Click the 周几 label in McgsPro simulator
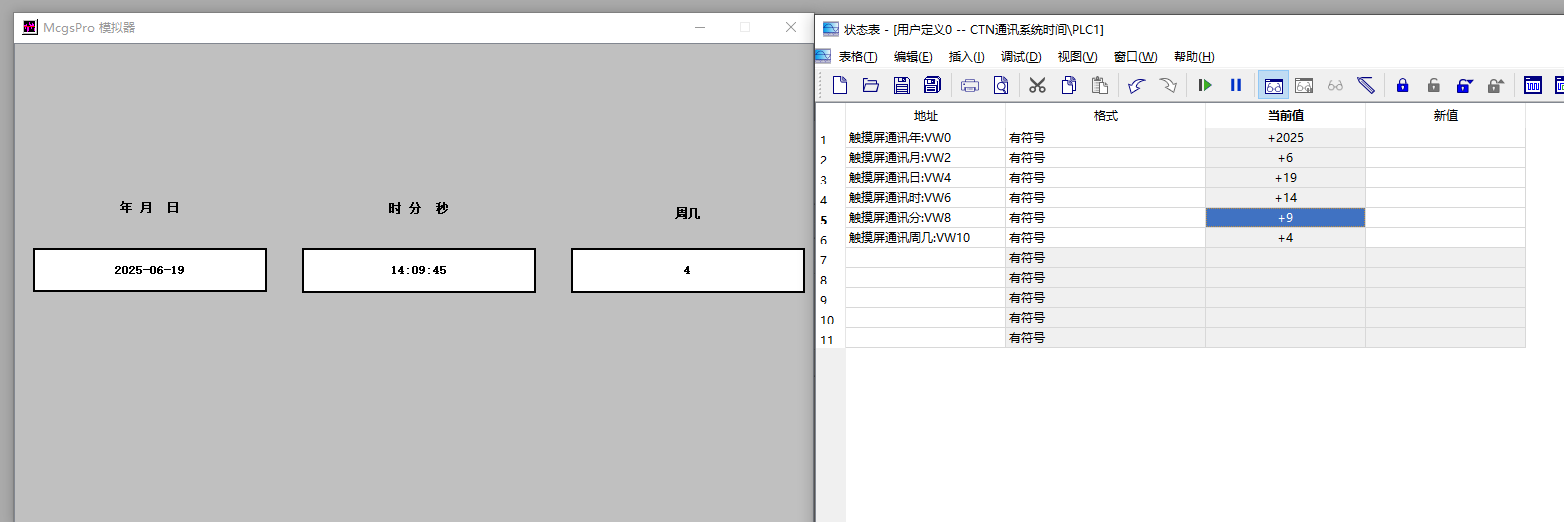Viewport: 1564px width, 522px height. pos(688,214)
